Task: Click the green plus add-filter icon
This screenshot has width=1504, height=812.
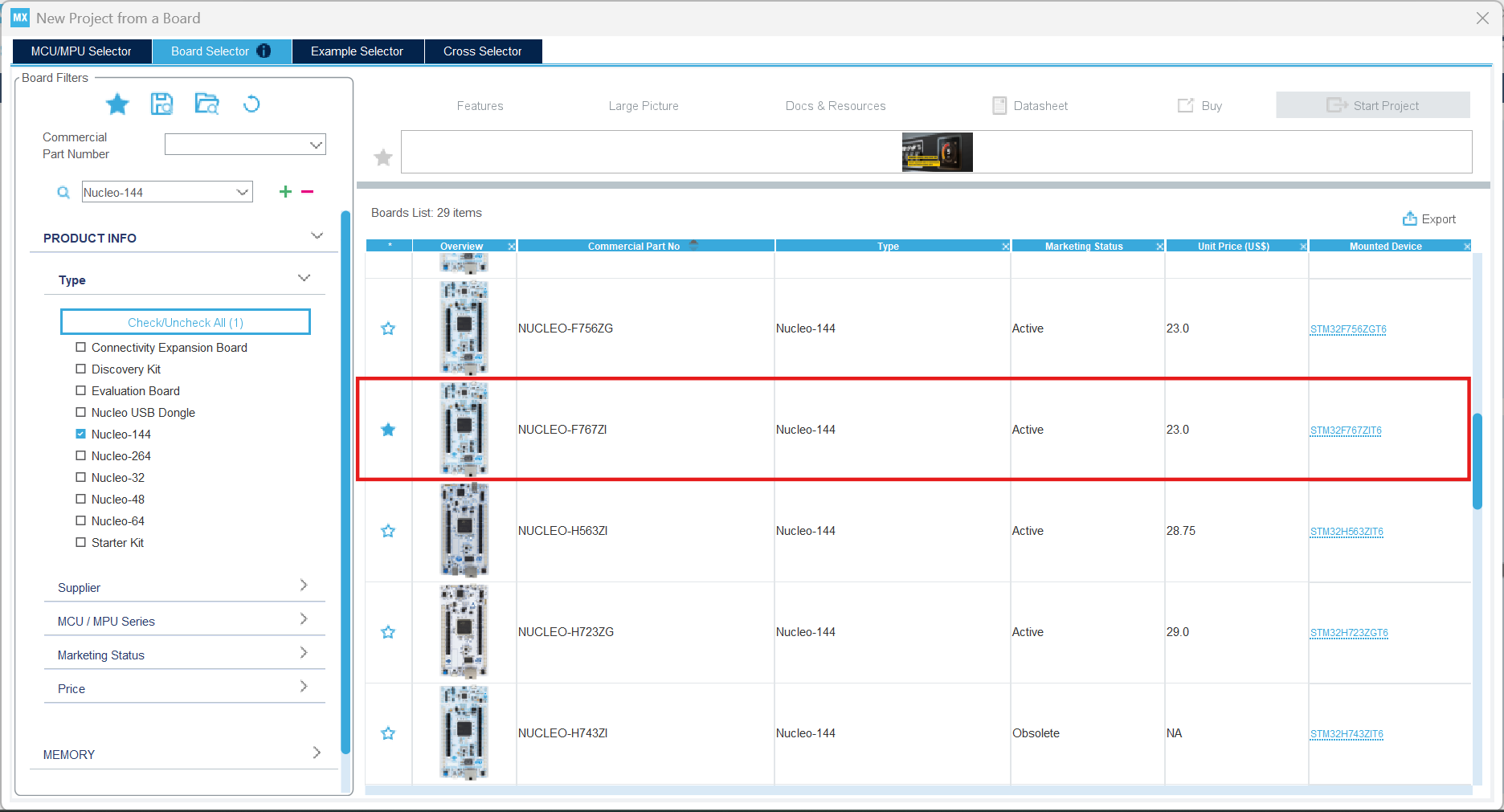Action: click(285, 192)
